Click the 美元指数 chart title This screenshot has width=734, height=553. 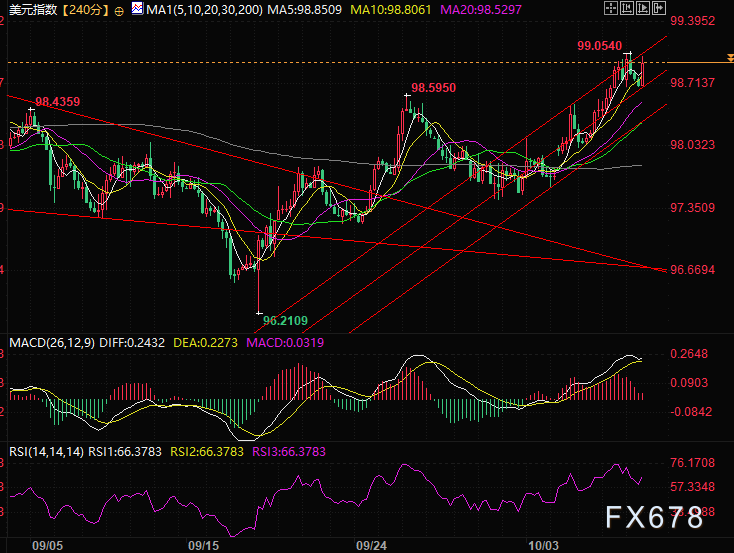click(x=31, y=10)
